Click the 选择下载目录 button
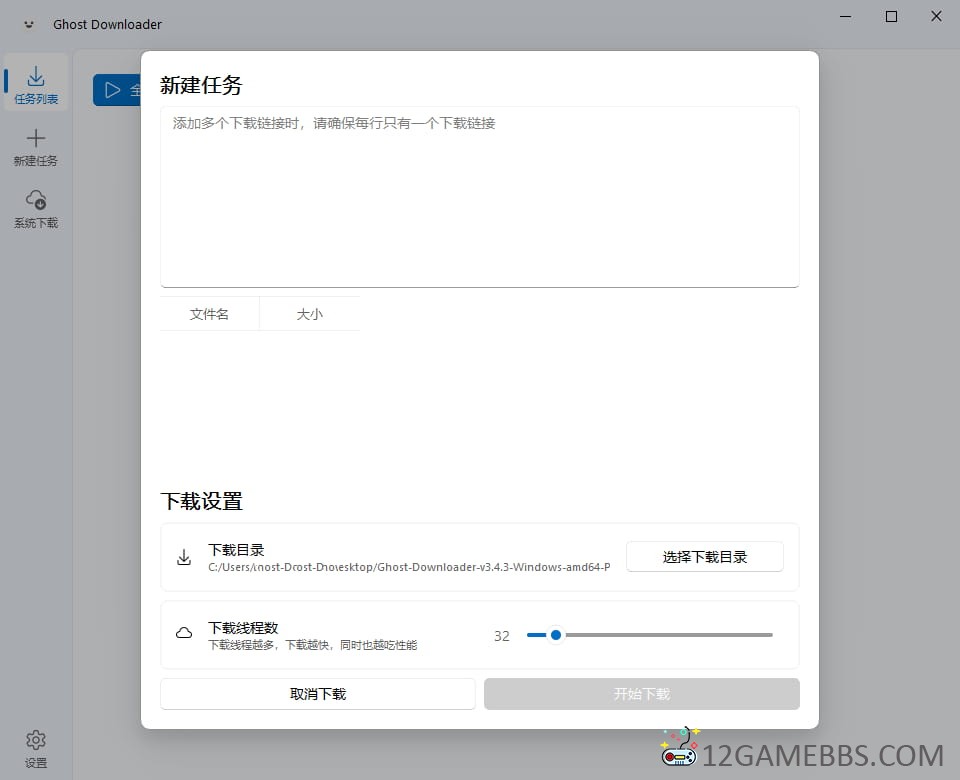 tap(704, 557)
